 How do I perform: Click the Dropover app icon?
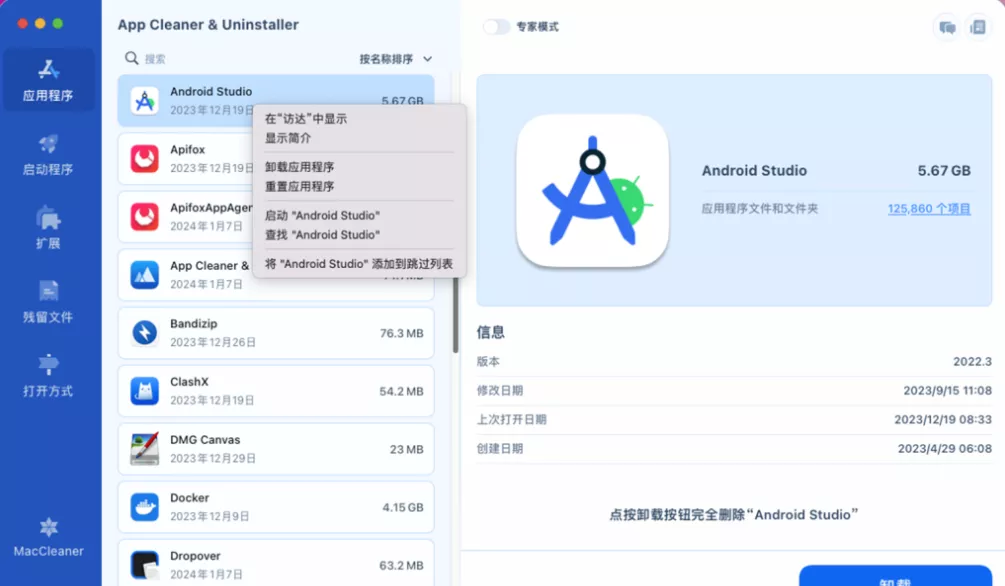pyautogui.click(x=145, y=565)
